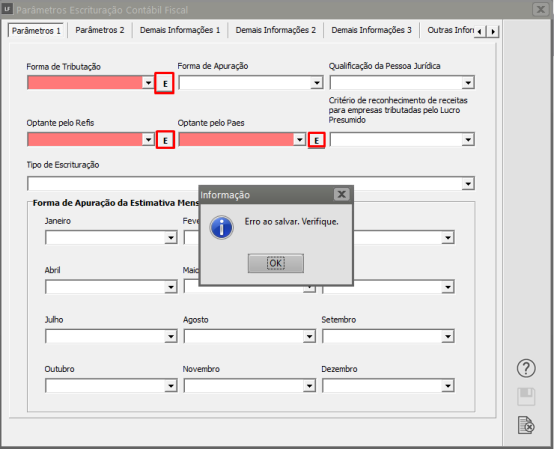Click OK in the error dialog
Image resolution: width=554 pixels, height=449 pixels.
pos(276,263)
